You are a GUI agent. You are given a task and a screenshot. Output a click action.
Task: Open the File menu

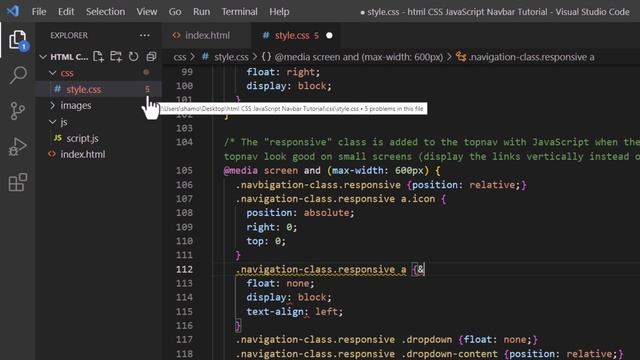point(39,12)
